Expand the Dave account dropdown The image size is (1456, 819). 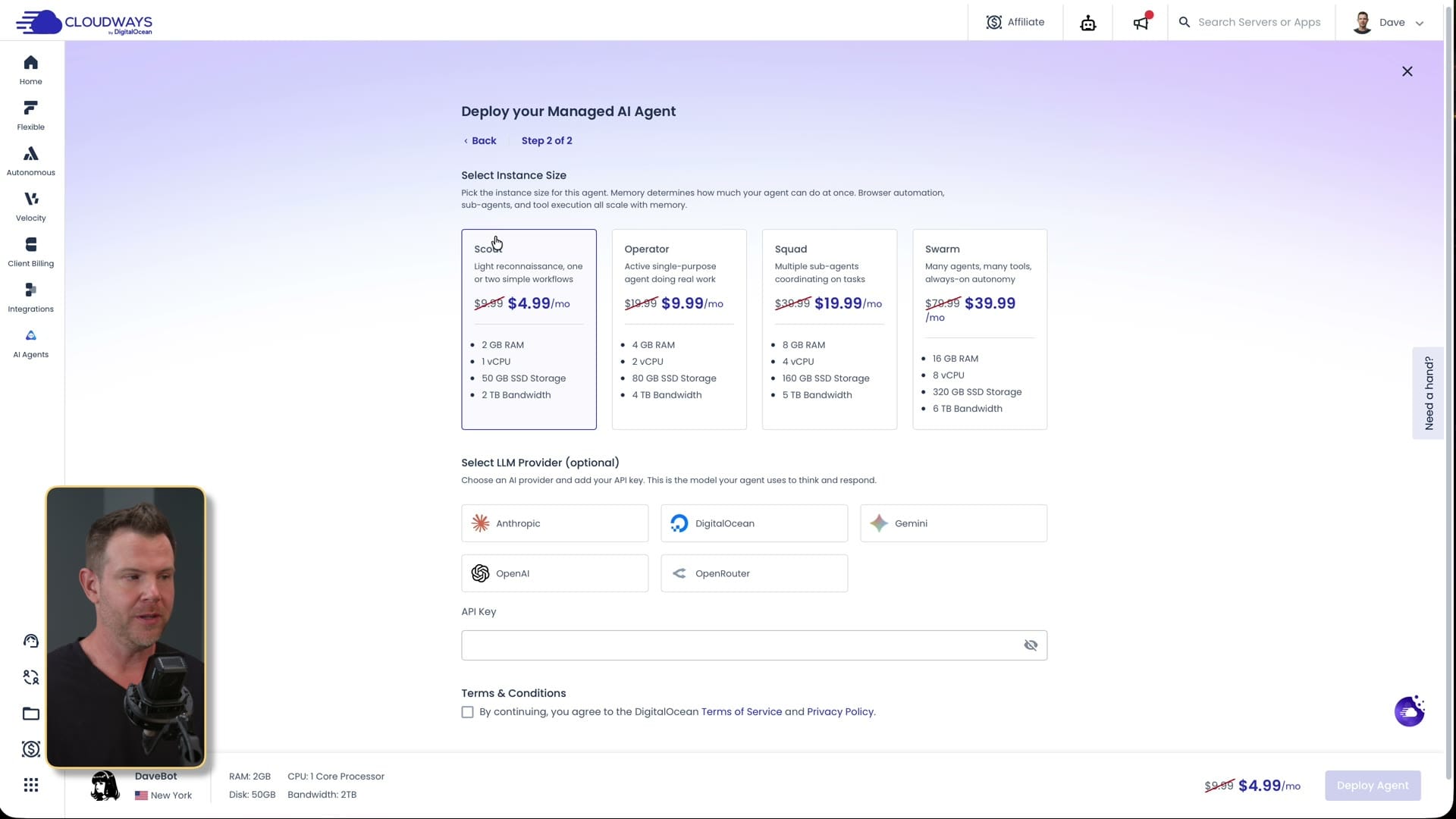pos(1389,22)
